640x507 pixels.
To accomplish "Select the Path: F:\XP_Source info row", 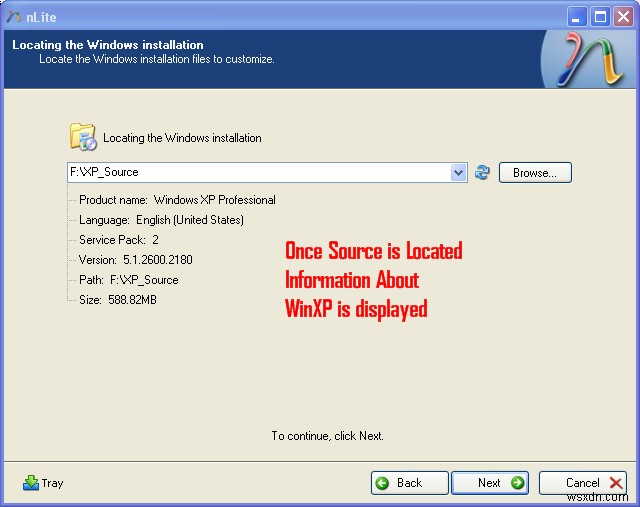I will pyautogui.click(x=129, y=280).
